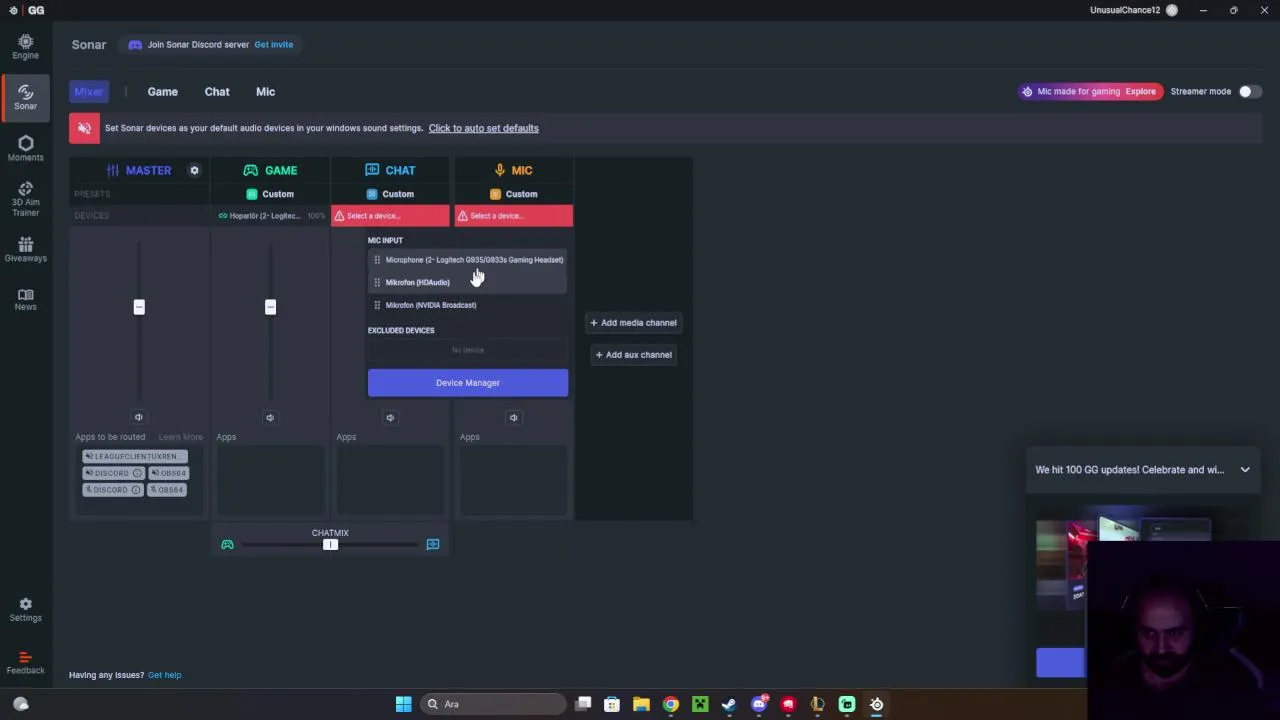The image size is (1280, 720).
Task: Mute the Mic channel
Action: point(514,417)
